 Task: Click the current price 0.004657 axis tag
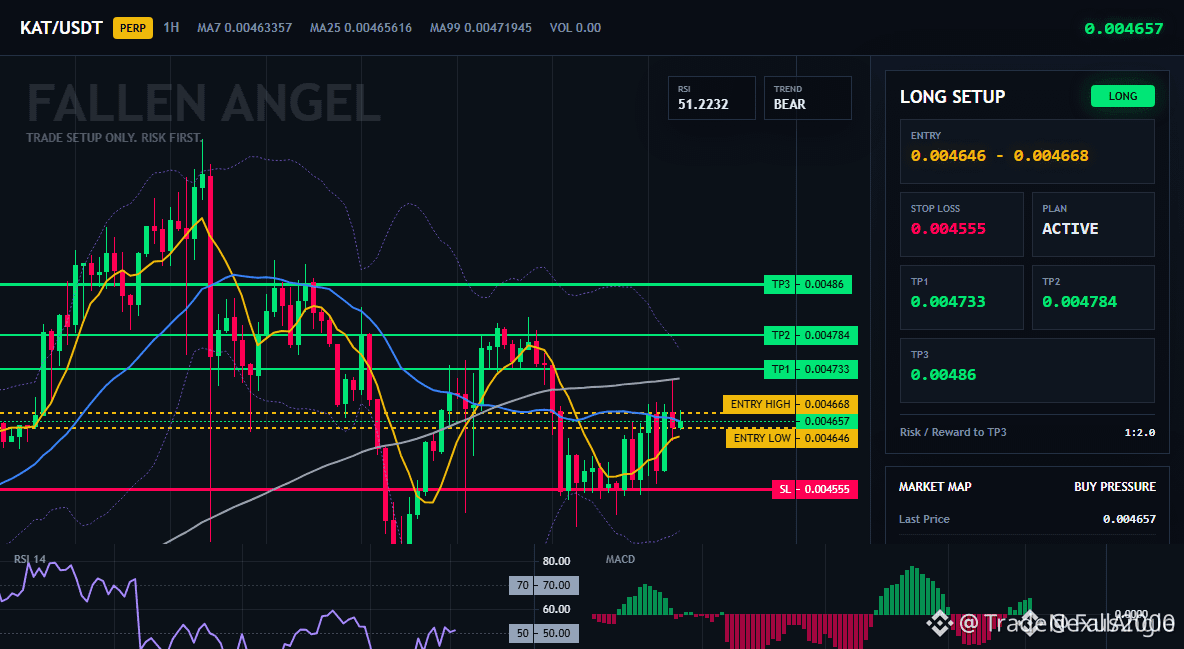pyautogui.click(x=827, y=422)
